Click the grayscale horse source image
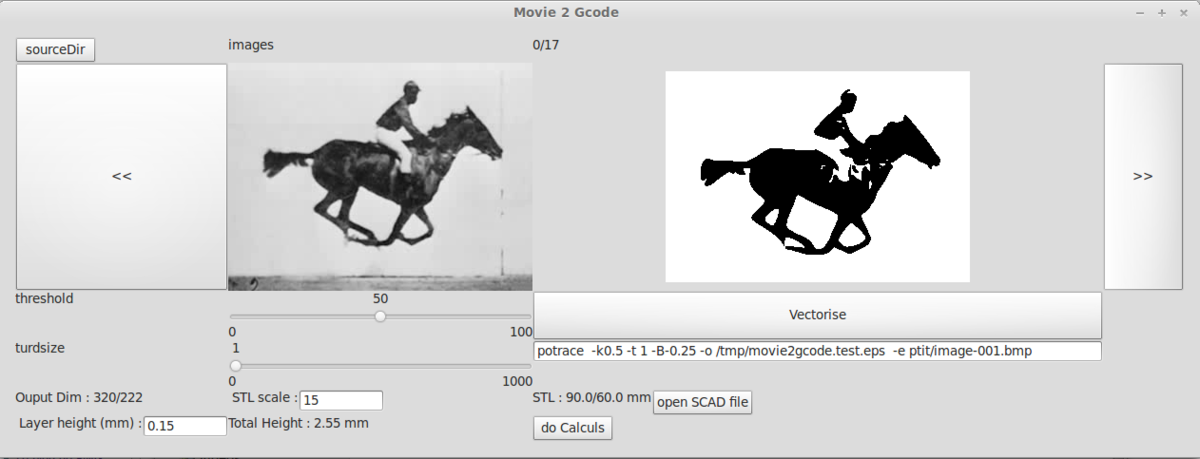 [380, 177]
